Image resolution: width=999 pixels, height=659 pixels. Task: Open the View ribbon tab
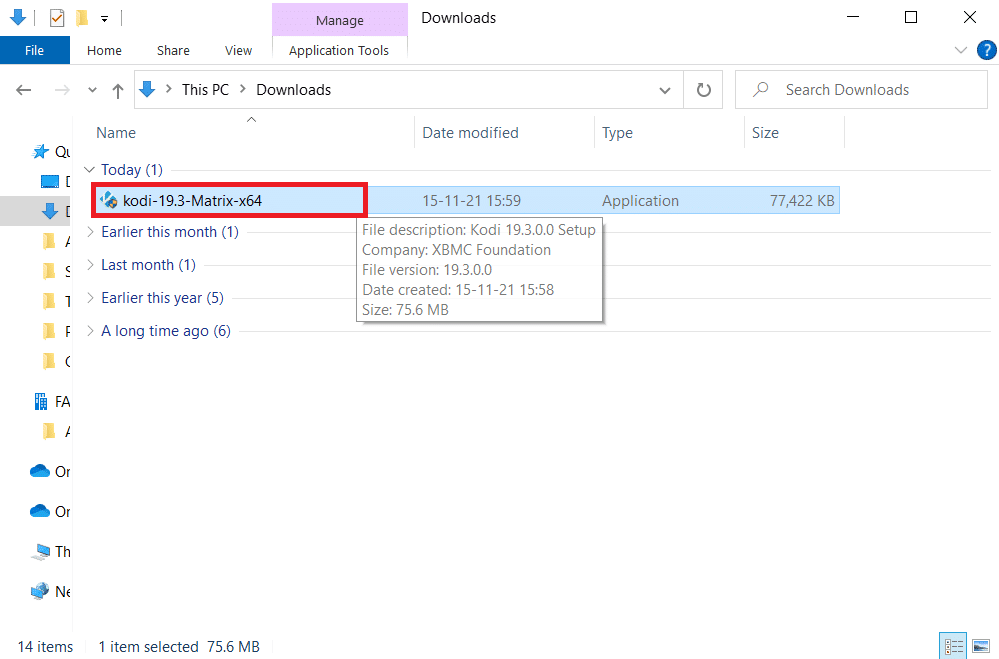coord(238,50)
